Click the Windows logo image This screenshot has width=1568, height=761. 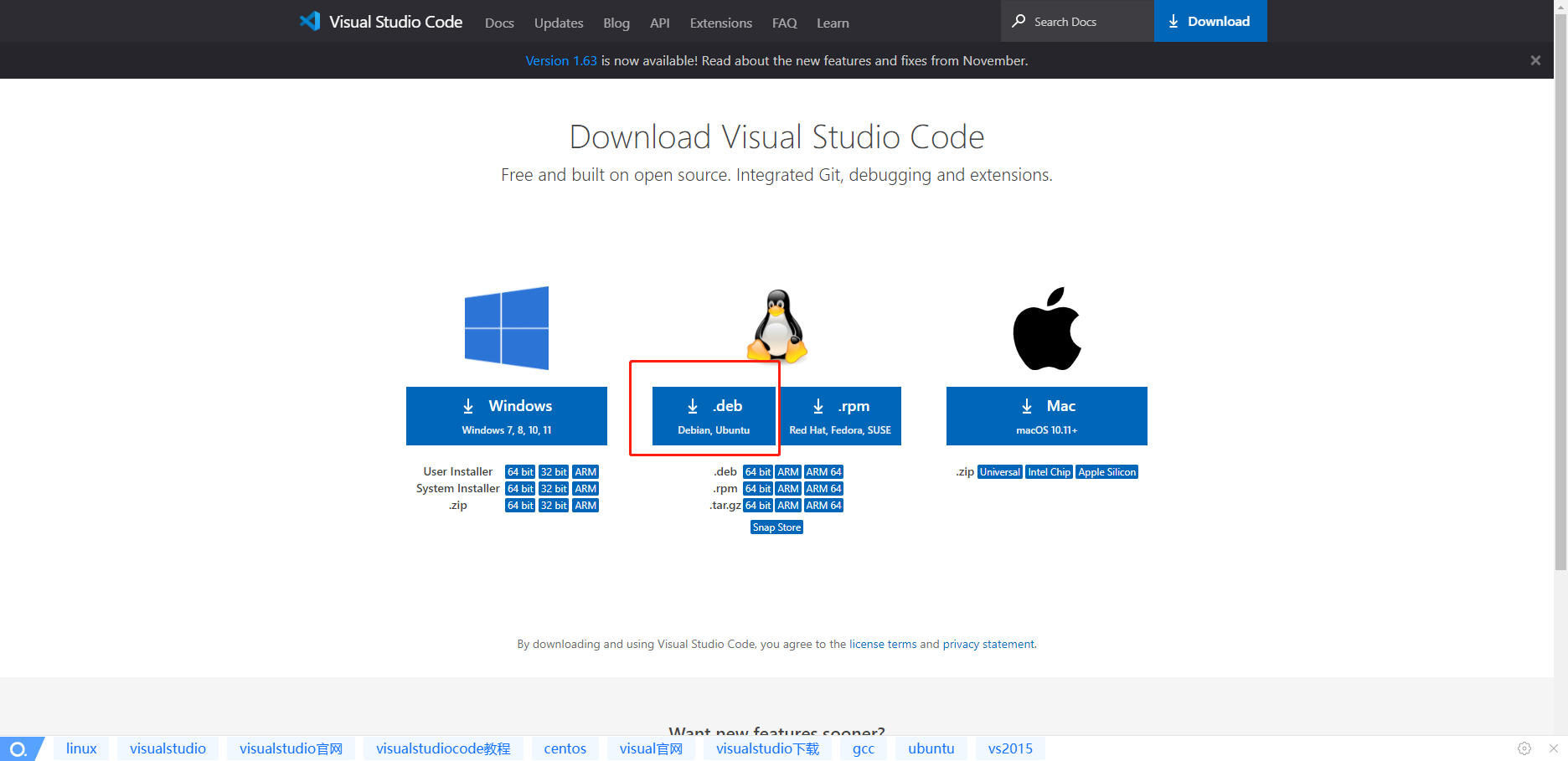(507, 328)
